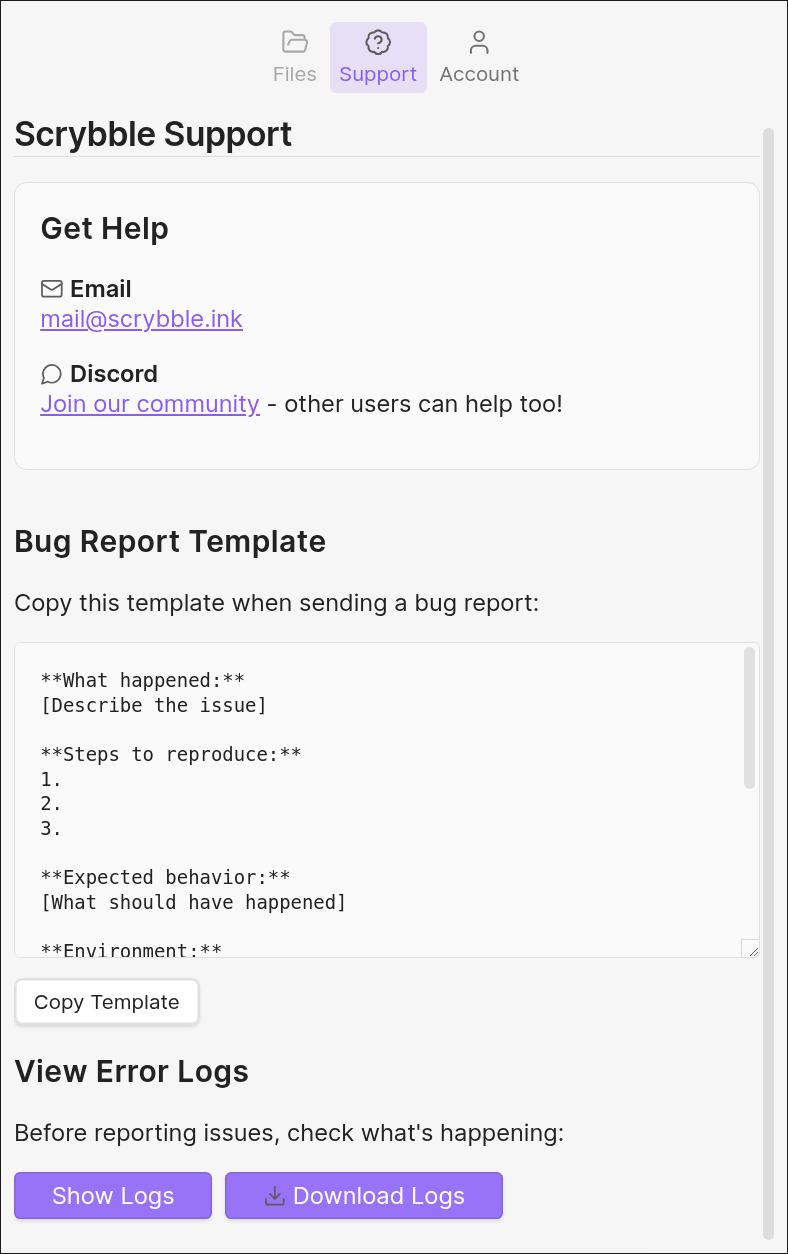
Task: Click inside the bug report template text area
Action: (380, 800)
